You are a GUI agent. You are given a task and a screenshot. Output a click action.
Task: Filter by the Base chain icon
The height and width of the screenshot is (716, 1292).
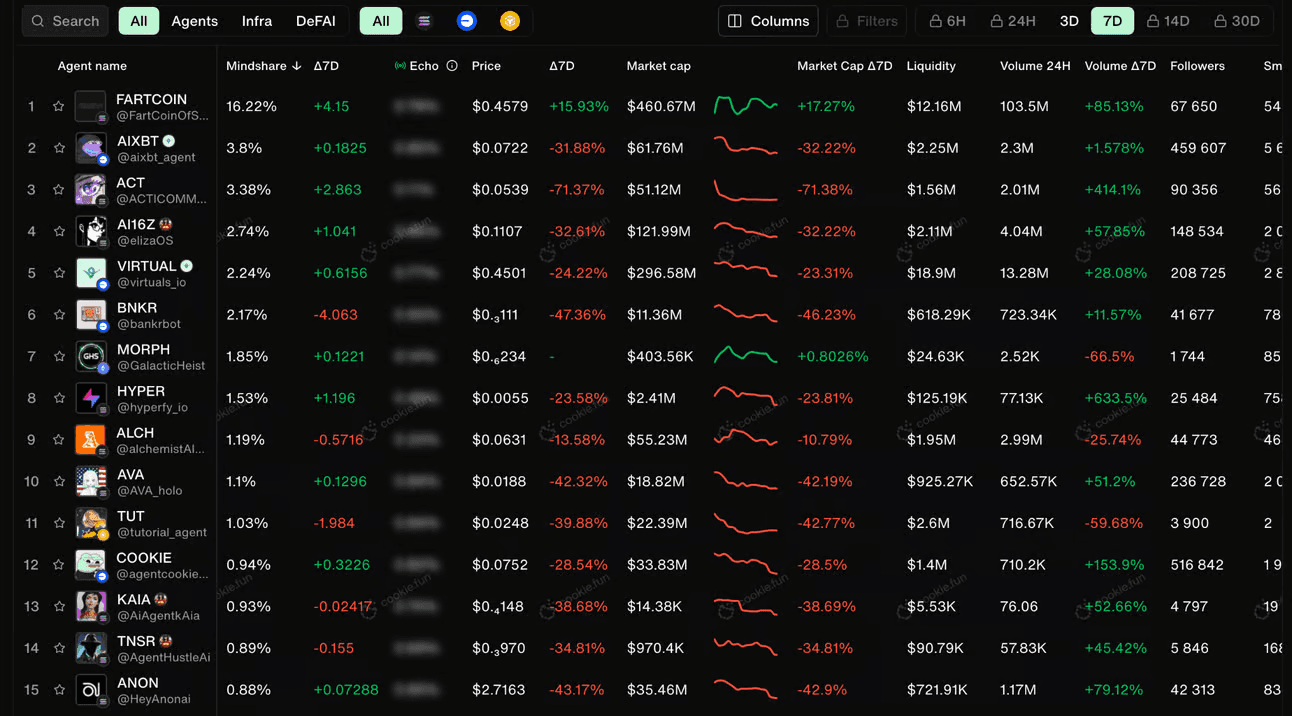(x=466, y=21)
